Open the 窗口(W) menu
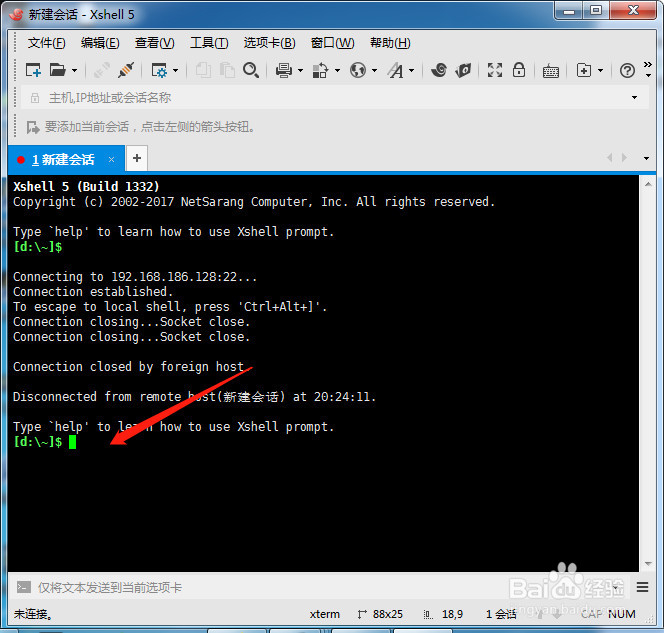 click(x=332, y=43)
